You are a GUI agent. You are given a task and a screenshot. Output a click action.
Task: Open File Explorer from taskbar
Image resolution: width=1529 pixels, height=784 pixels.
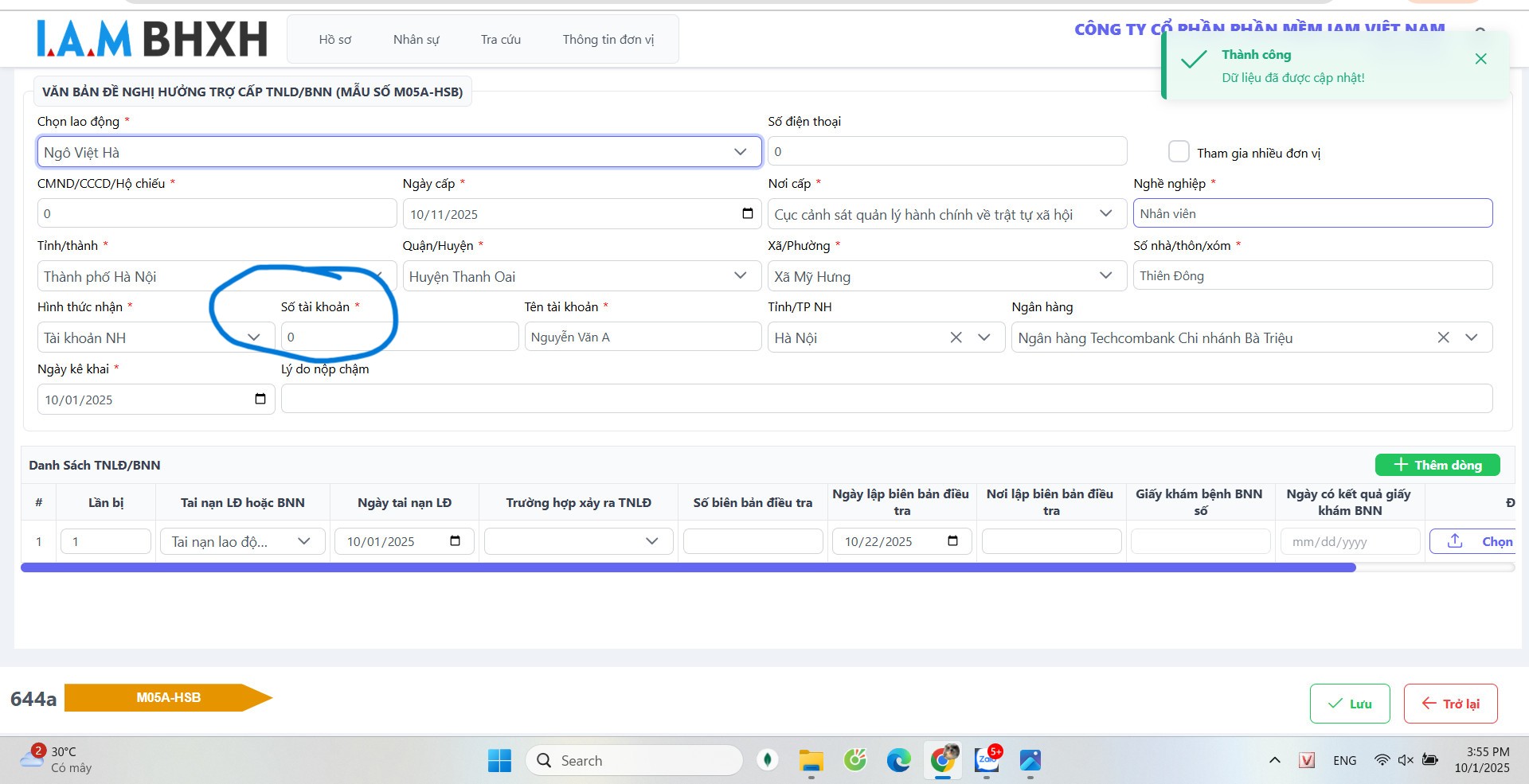[811, 761]
